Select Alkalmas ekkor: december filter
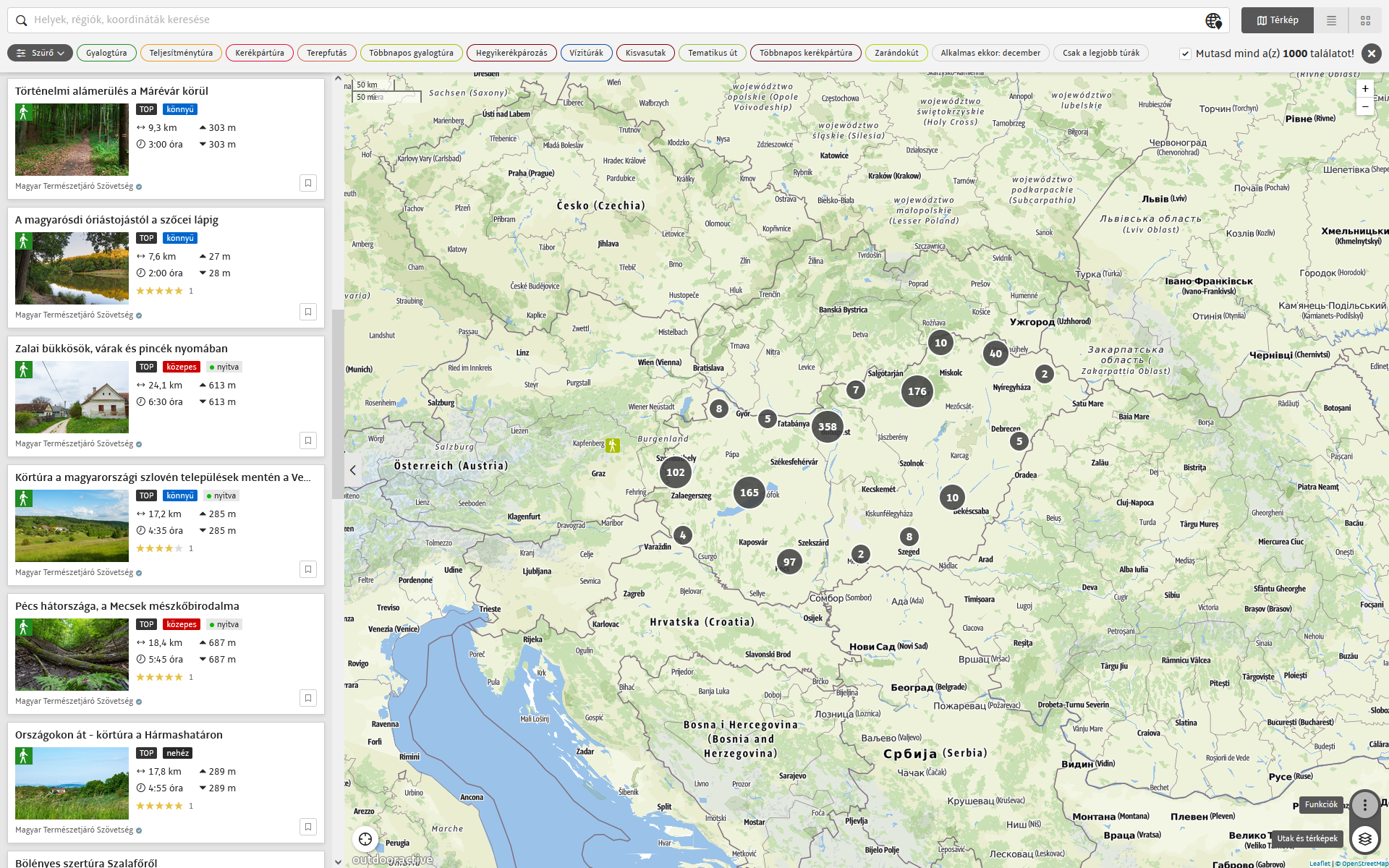Viewport: 1389px width, 868px height. 990,53
